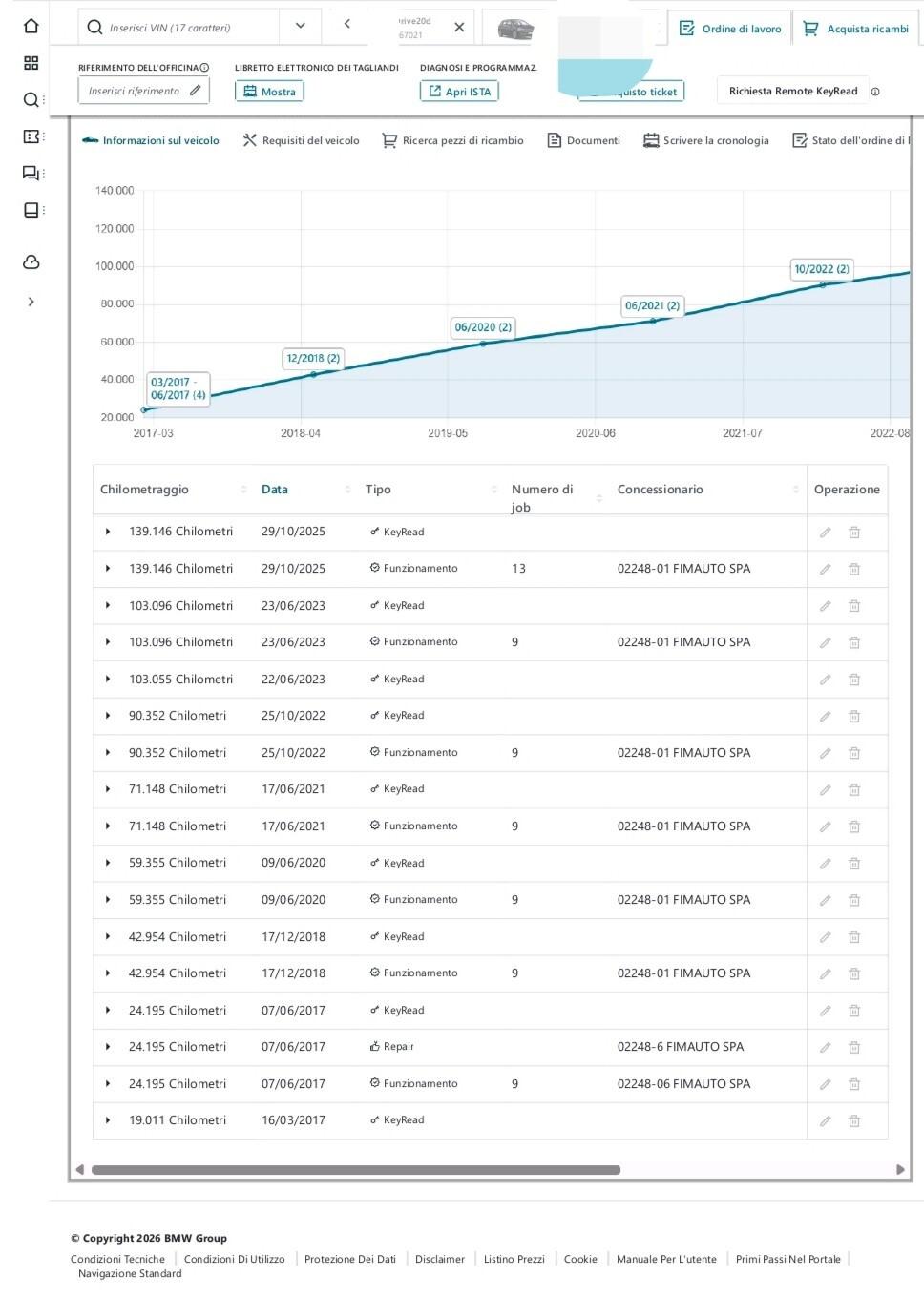Click the horizontal scrollbar under the table

tap(355, 1170)
